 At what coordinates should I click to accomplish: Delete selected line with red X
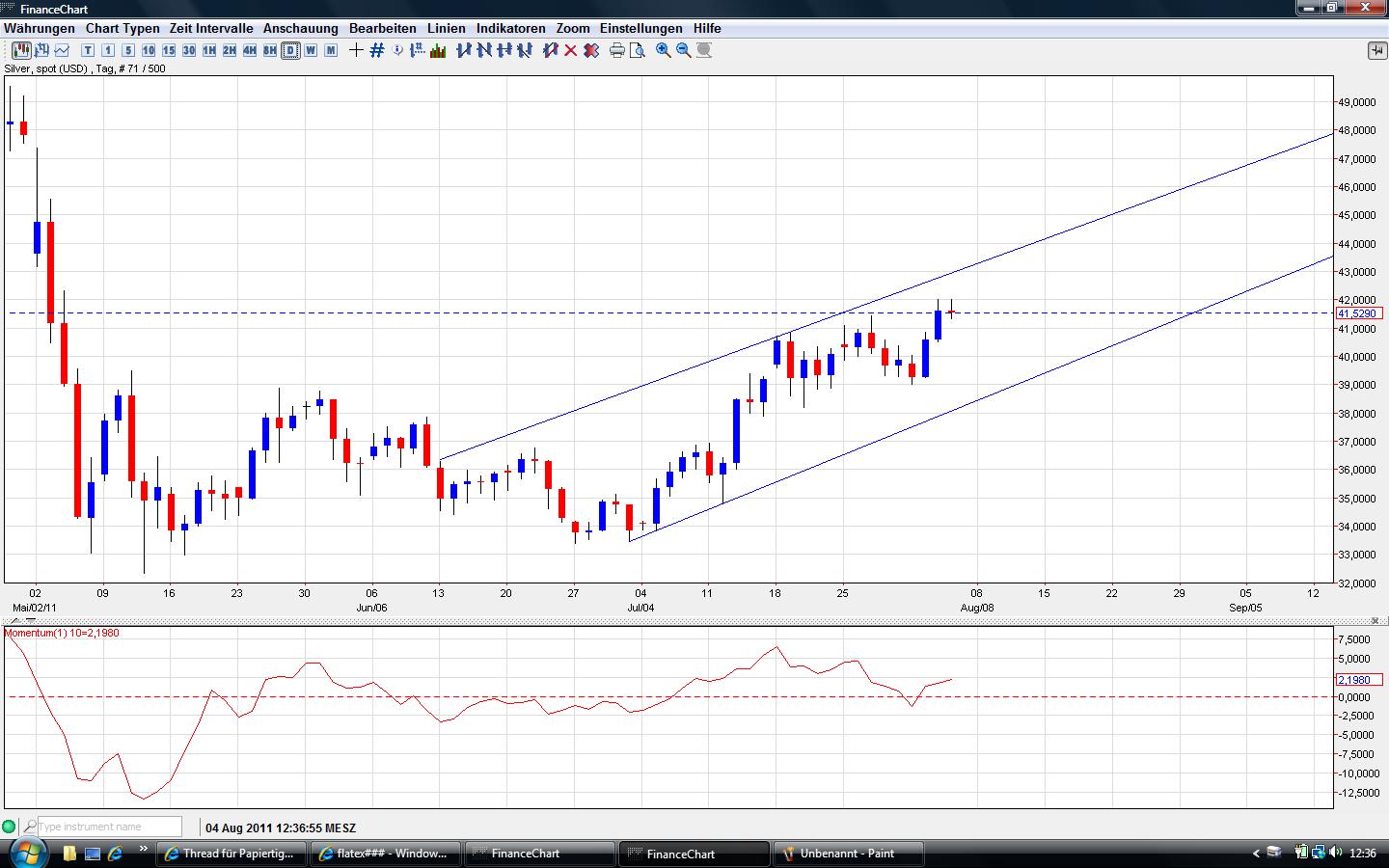571,50
